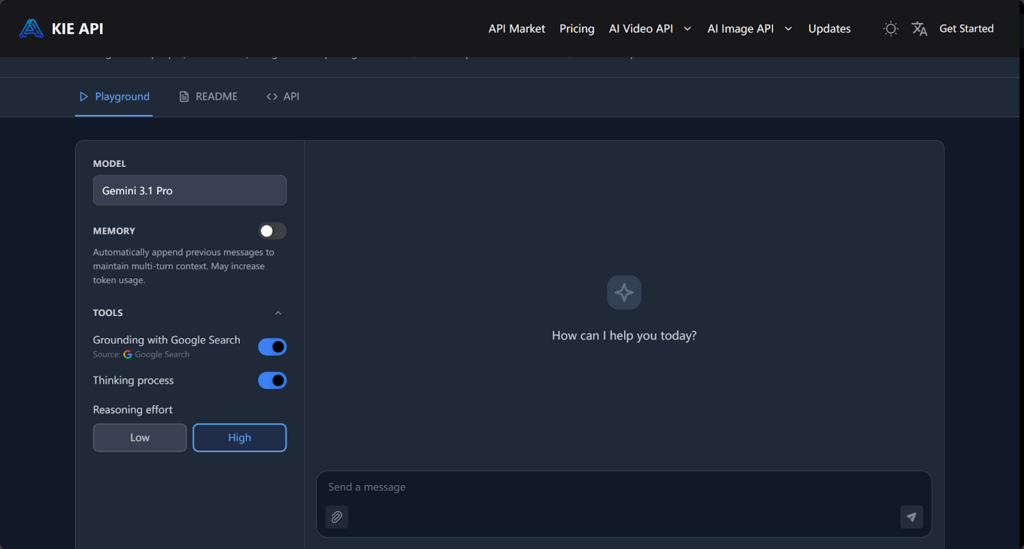Enable the Memory toggle switch
Screen dimensions: 1024x549
[x=272, y=231]
